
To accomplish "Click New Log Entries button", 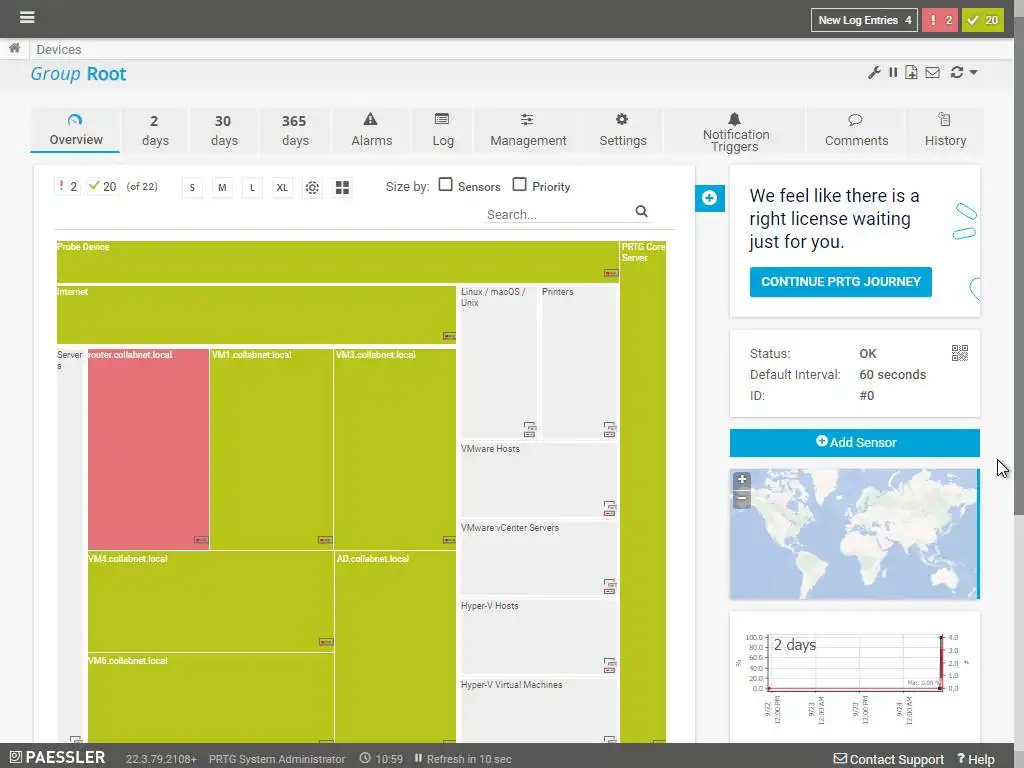I will point(864,20).
